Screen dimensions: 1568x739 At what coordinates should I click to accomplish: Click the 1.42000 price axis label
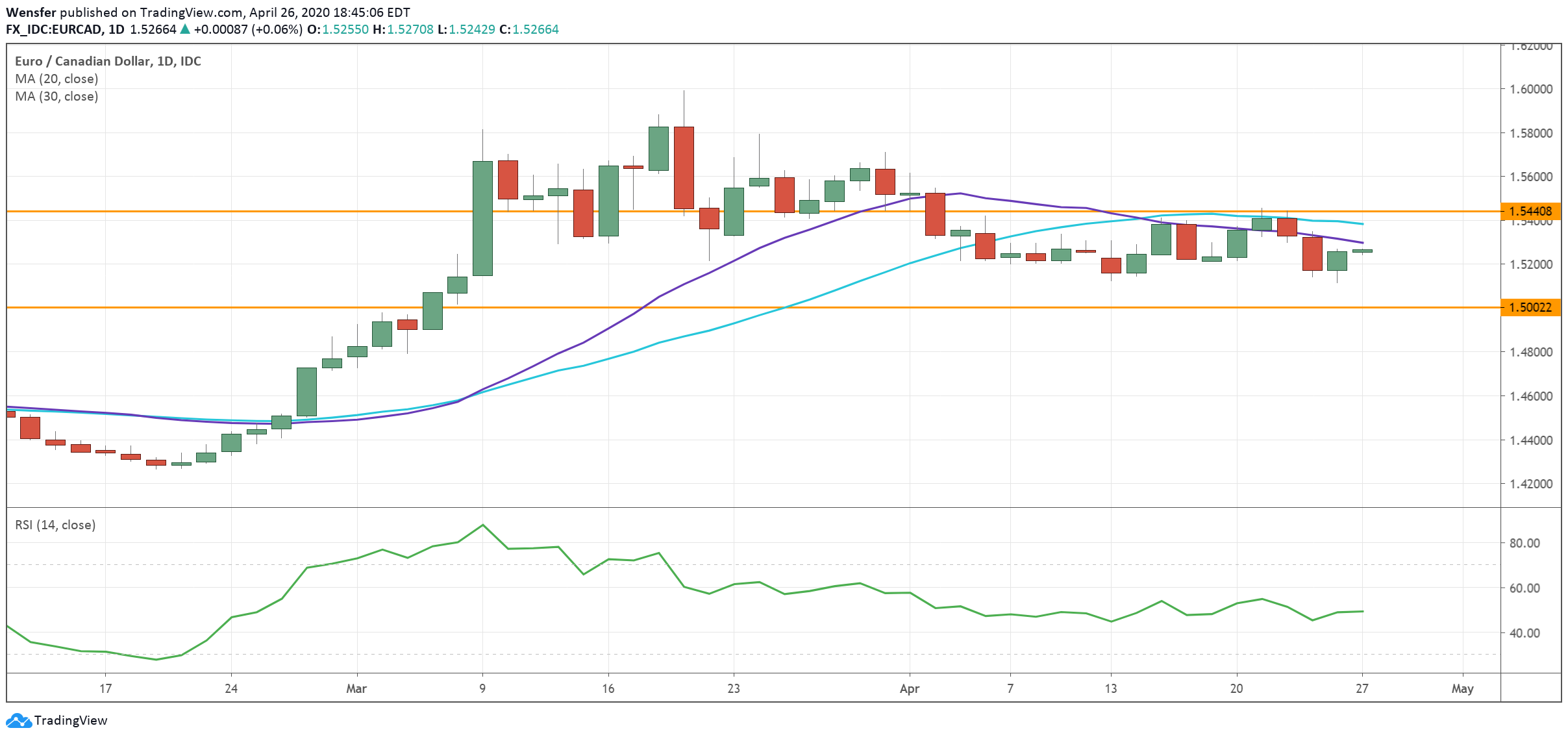click(x=1530, y=484)
